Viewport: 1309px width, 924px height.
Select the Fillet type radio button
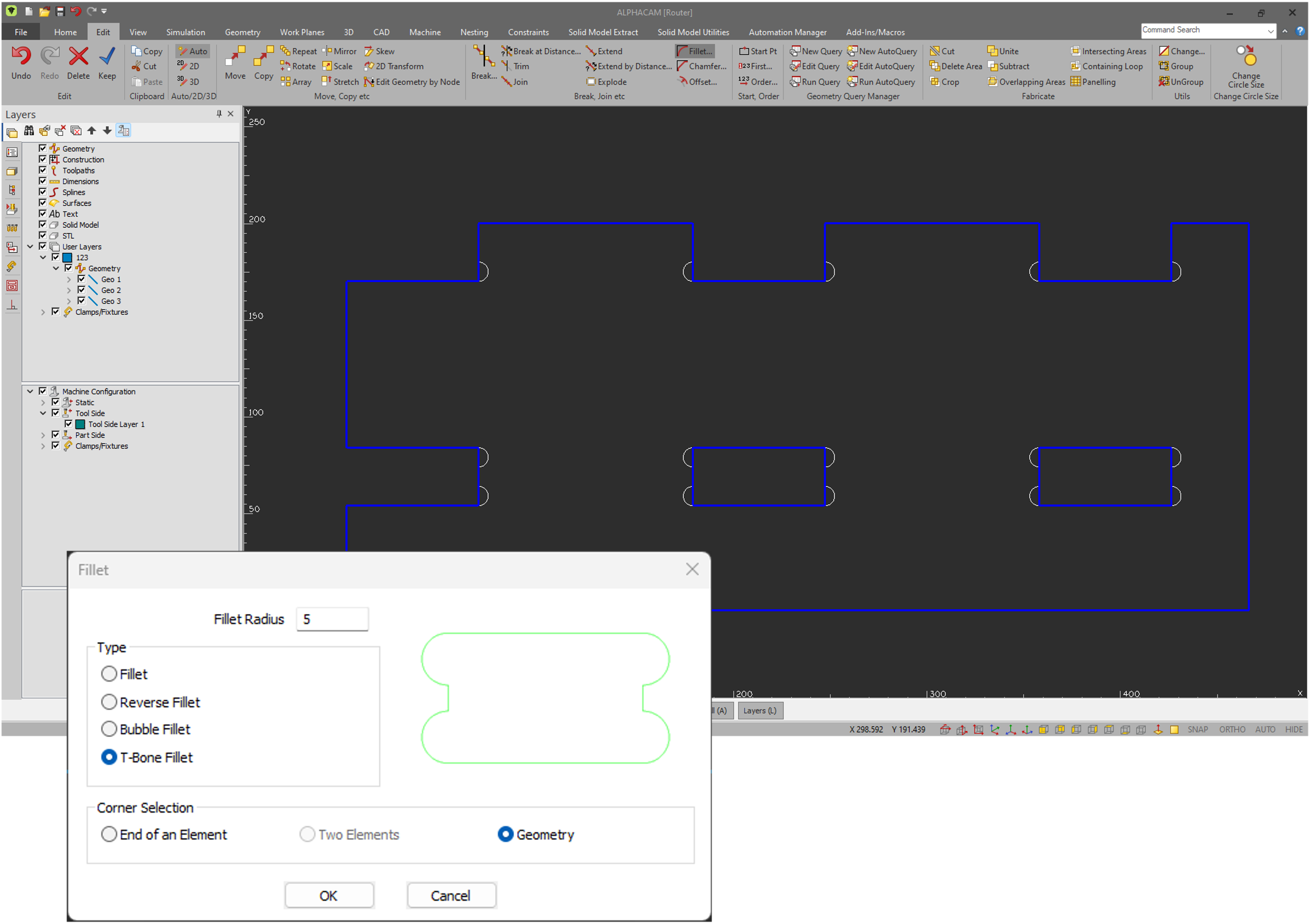click(x=108, y=674)
